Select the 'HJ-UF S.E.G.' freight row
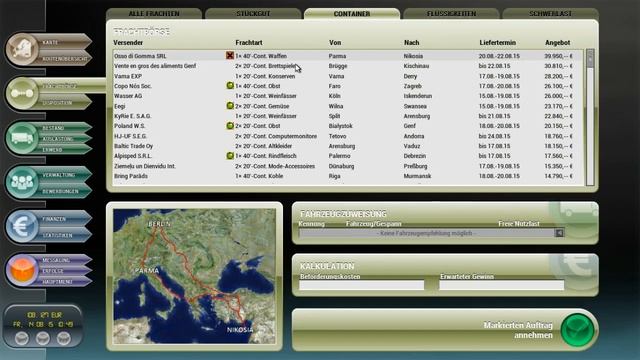This screenshot has height=360, width=640. [349, 136]
